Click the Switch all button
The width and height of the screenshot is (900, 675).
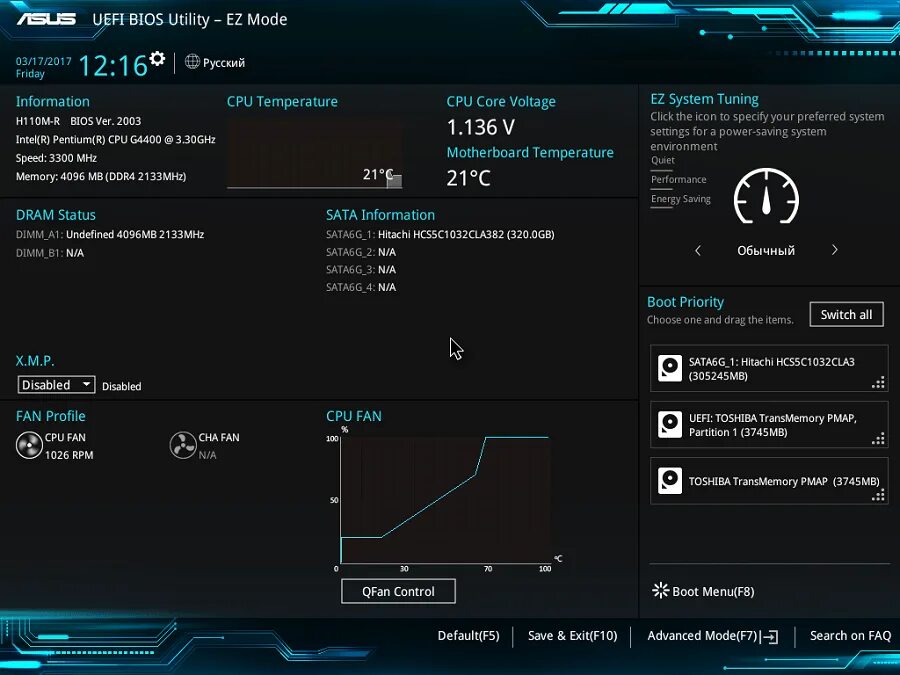coord(846,315)
